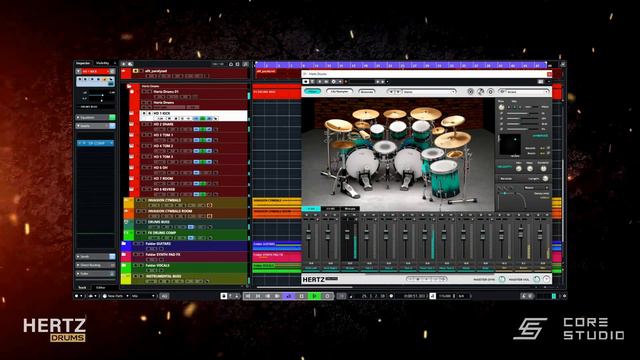Click the blue insert effect slot in the inspector
The height and width of the screenshot is (360, 640).
[x=96, y=143]
